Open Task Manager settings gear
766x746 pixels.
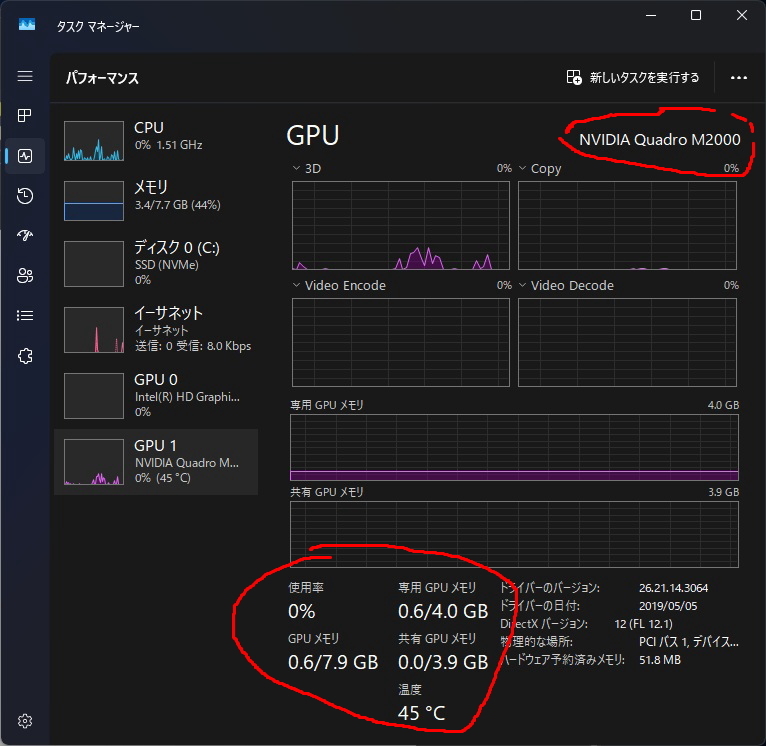point(25,721)
